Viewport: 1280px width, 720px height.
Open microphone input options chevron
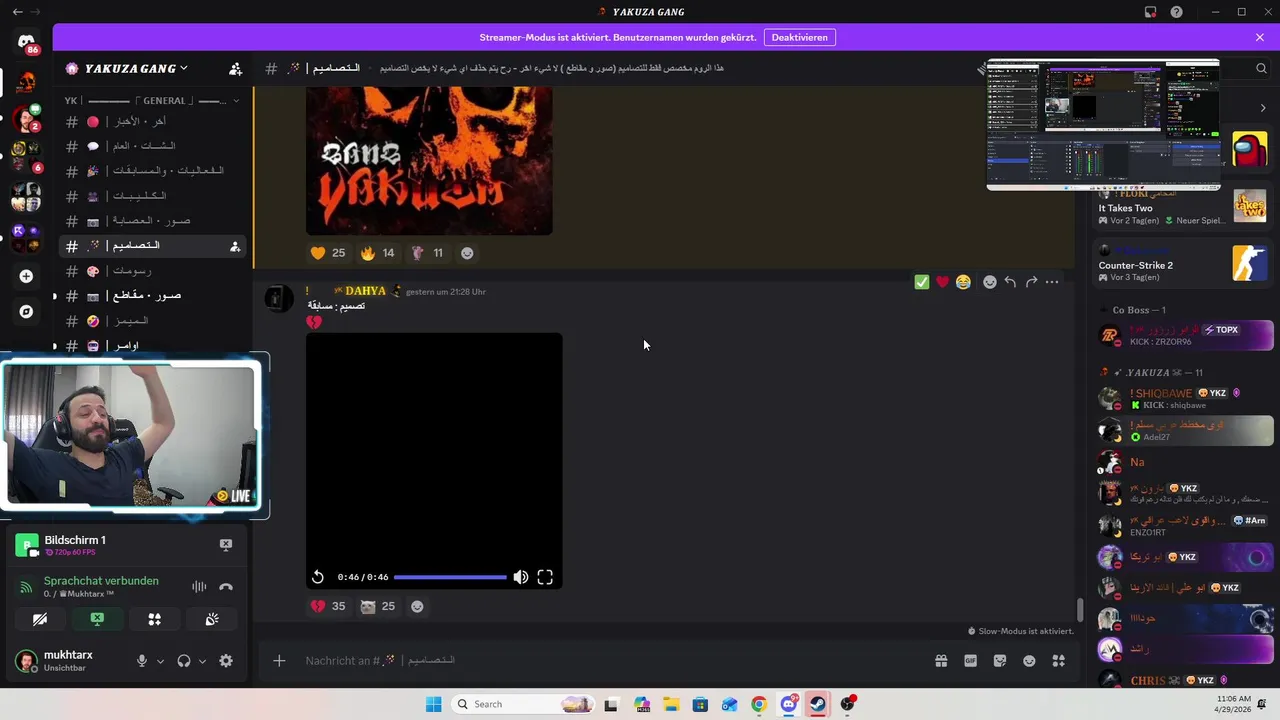coord(160,661)
